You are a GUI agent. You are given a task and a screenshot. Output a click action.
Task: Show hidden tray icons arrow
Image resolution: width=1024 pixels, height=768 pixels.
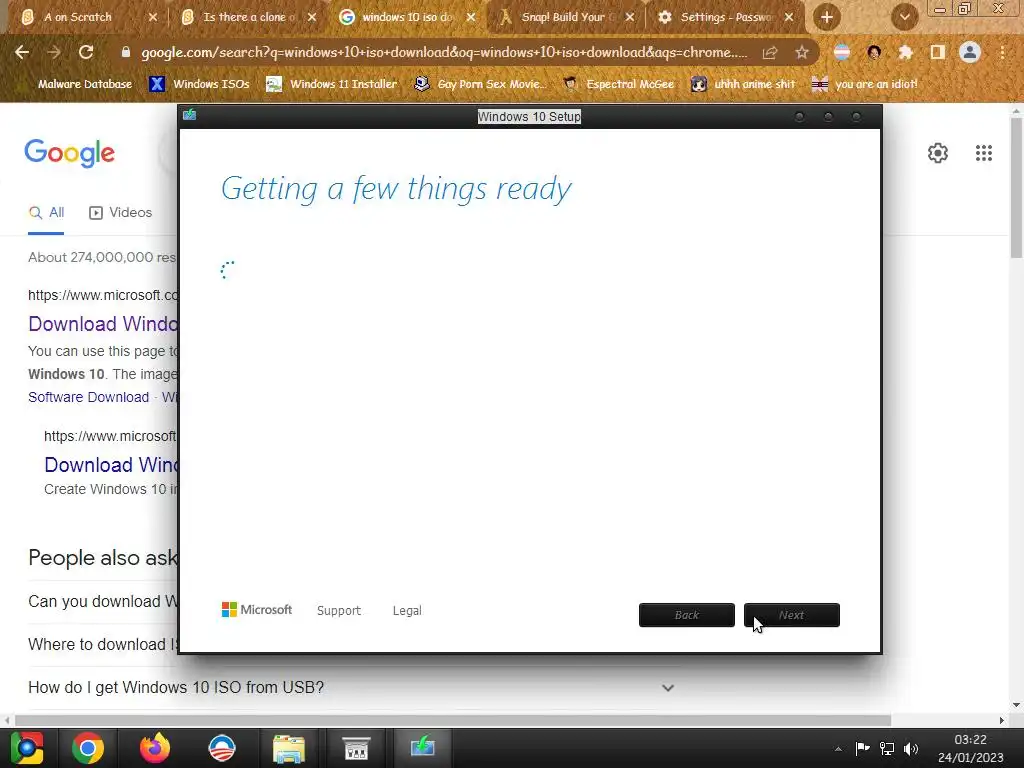(838, 749)
